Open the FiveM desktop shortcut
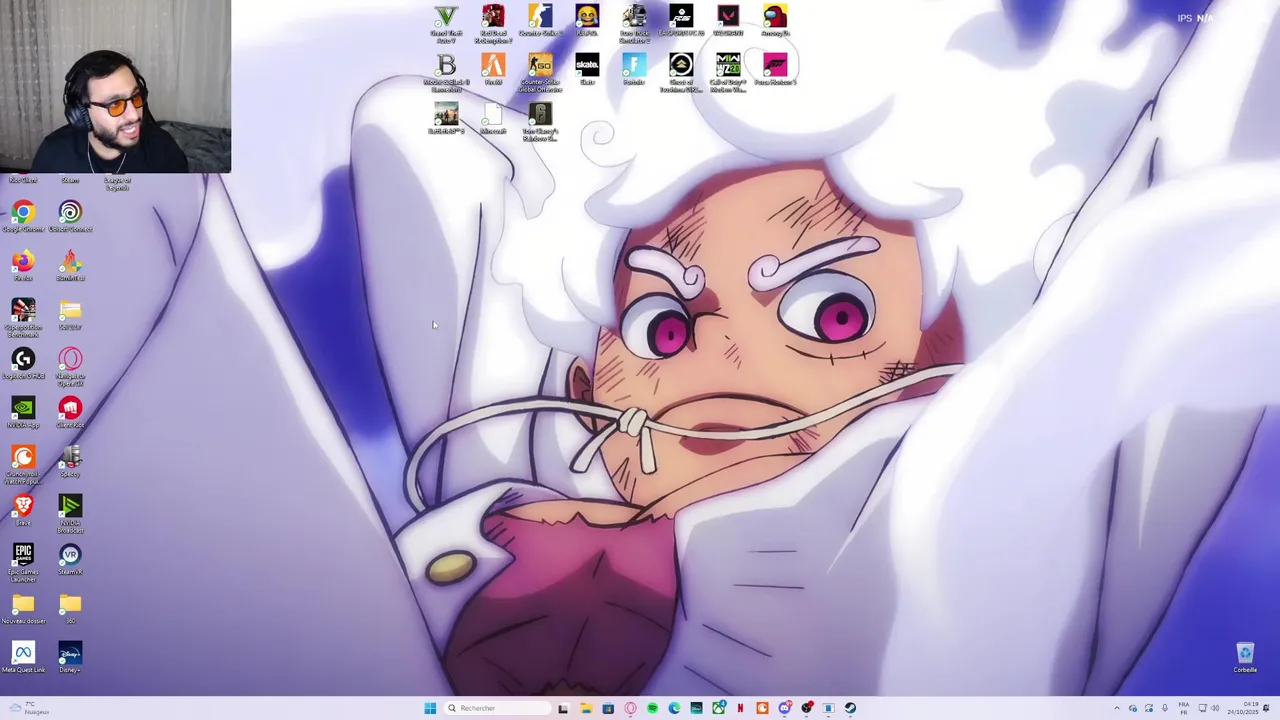The width and height of the screenshot is (1280, 720). 493,69
